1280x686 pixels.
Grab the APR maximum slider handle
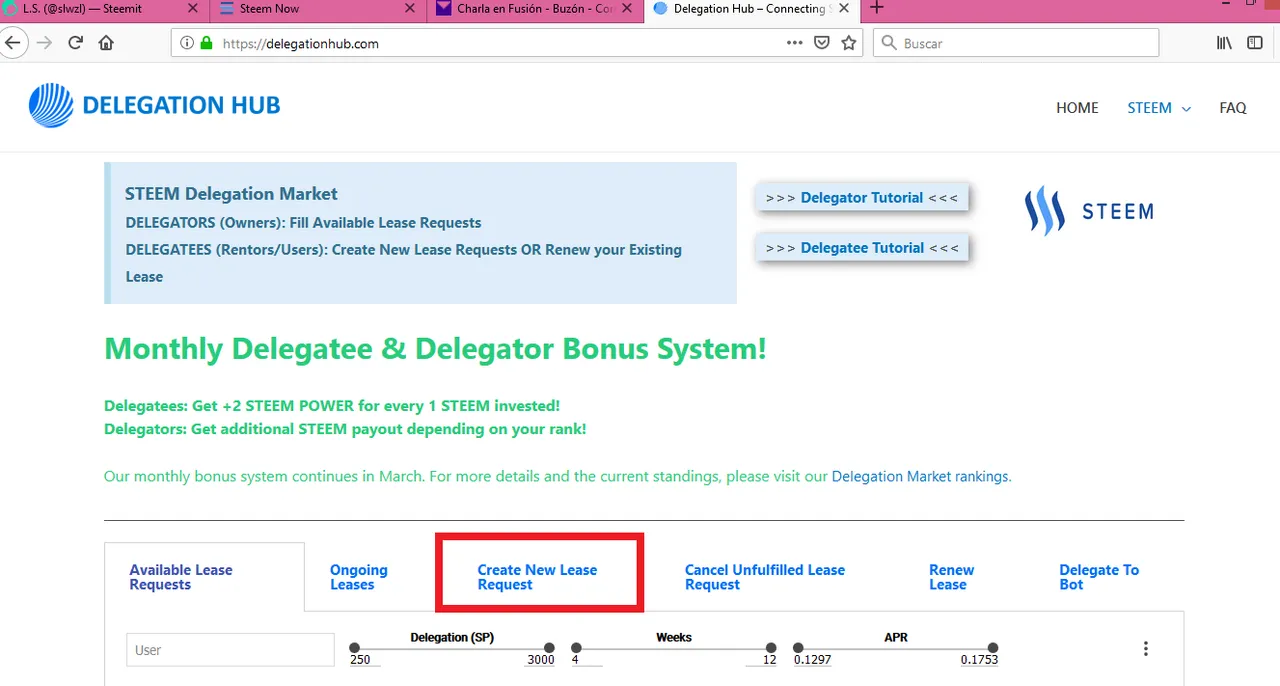pos(993,648)
